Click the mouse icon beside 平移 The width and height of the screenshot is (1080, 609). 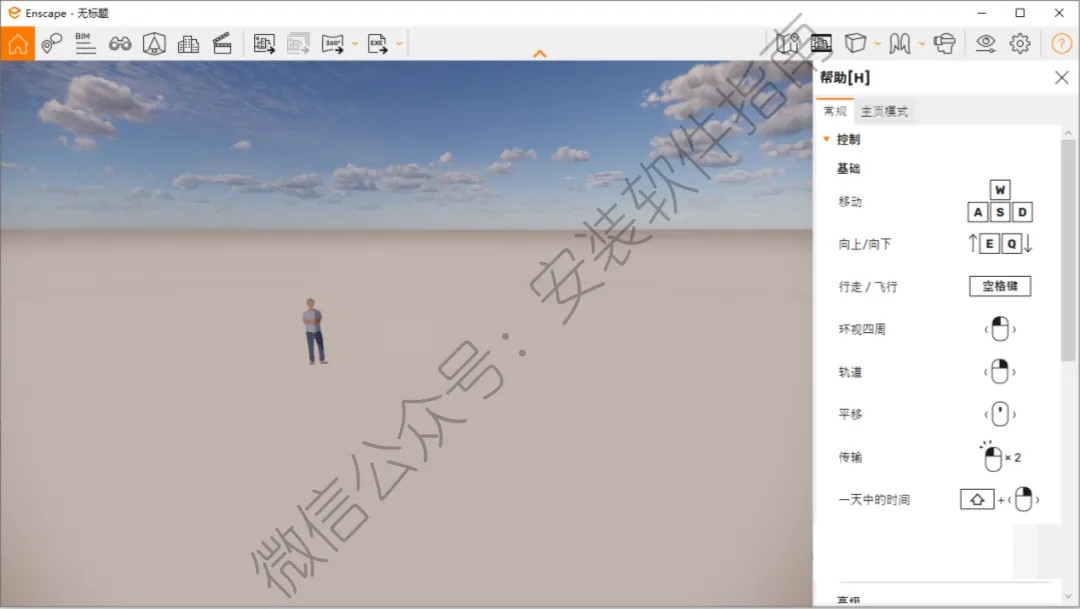click(x=1000, y=414)
